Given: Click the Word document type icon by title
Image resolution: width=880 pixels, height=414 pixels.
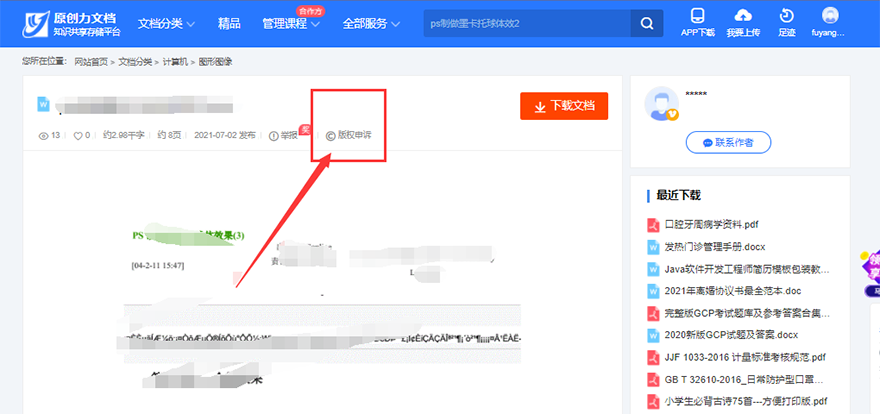Looking at the screenshot, I should 44,104.
